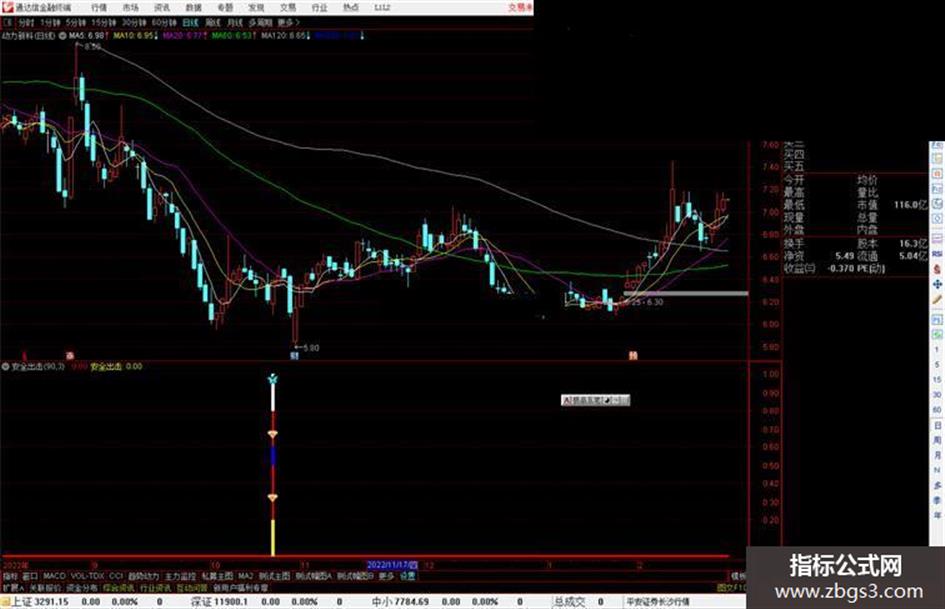Select 日 daily period in right sidebar
Screen dimensions: 945x609
(x=937, y=425)
